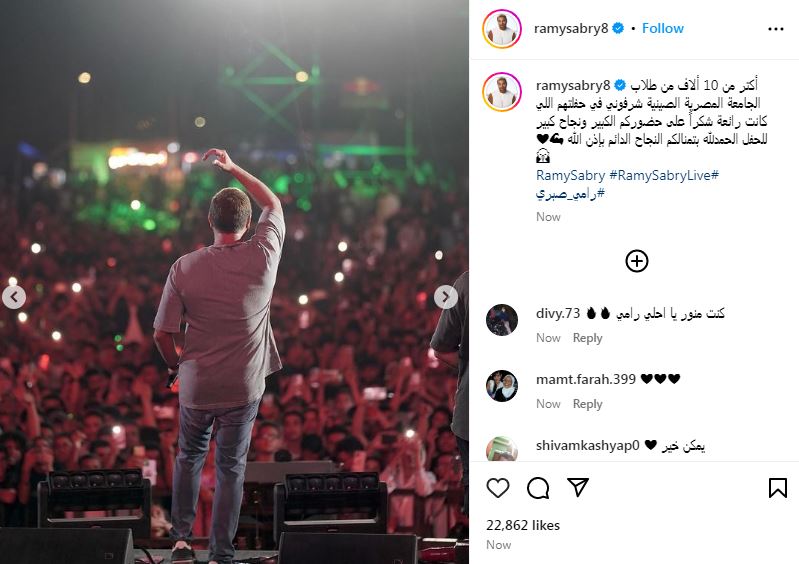The image size is (799, 564).
Task: Open mamt.farah.399 profile avatar
Action: click(502, 386)
